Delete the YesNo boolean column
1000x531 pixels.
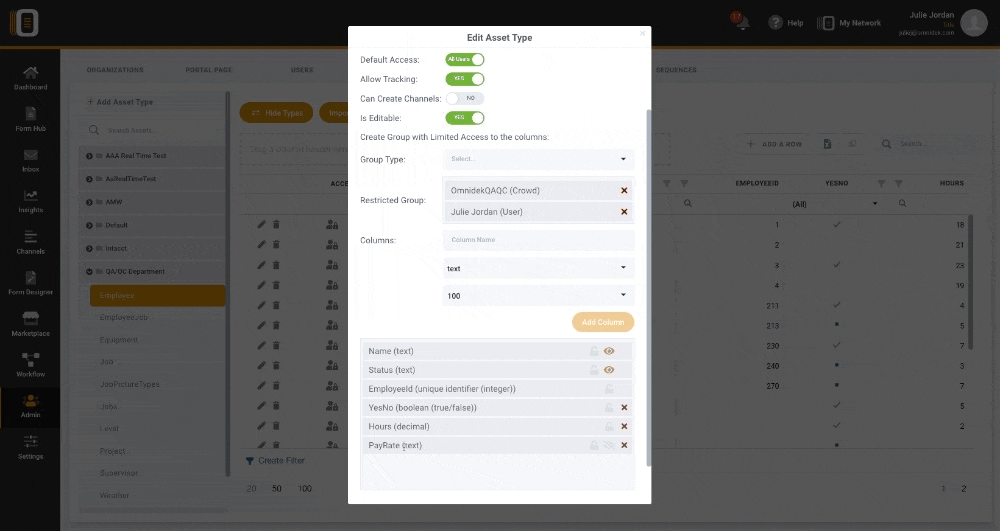pos(624,408)
